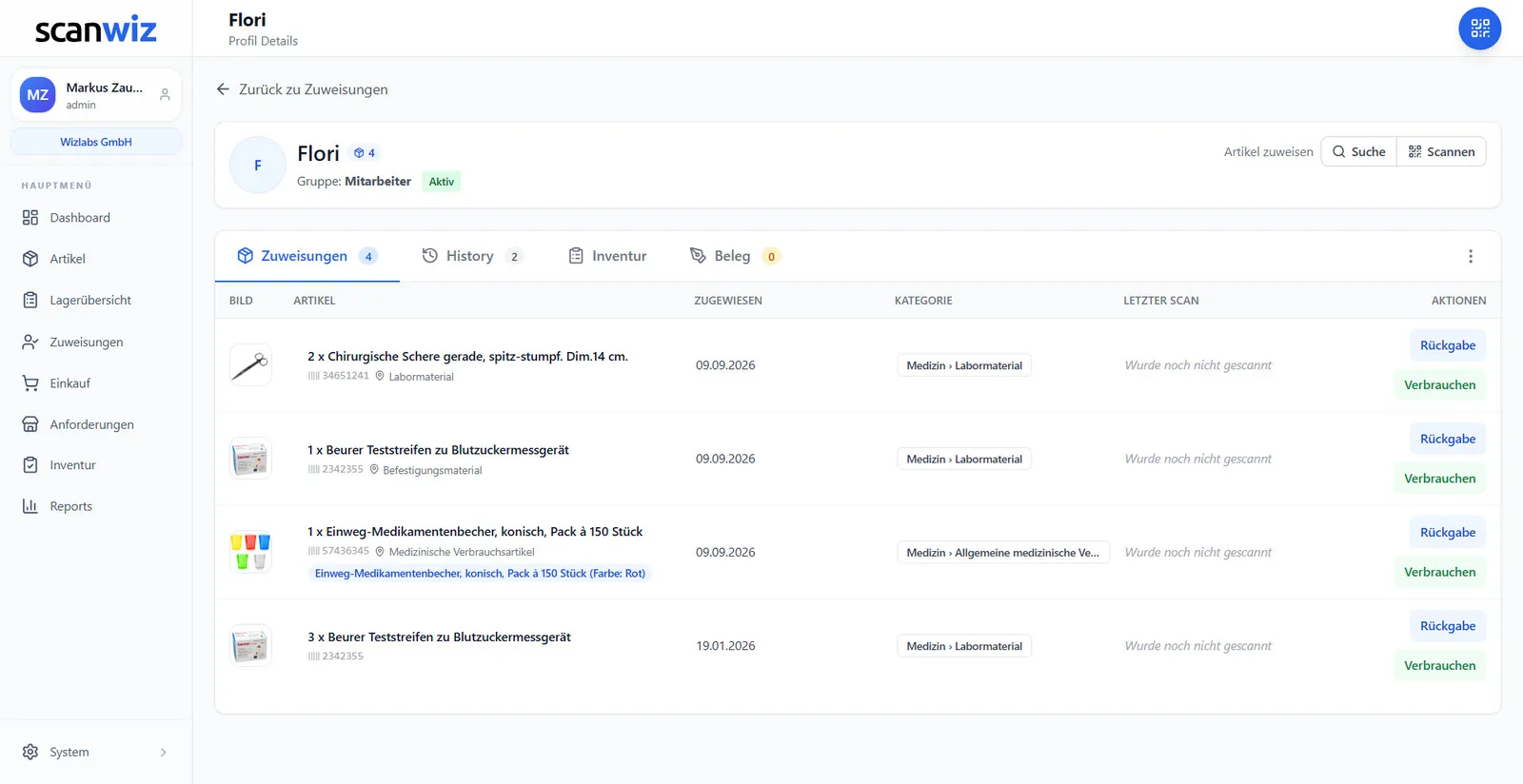Image resolution: width=1523 pixels, height=784 pixels.
Task: Click the Inventur icon in sidebar
Action: point(30,465)
